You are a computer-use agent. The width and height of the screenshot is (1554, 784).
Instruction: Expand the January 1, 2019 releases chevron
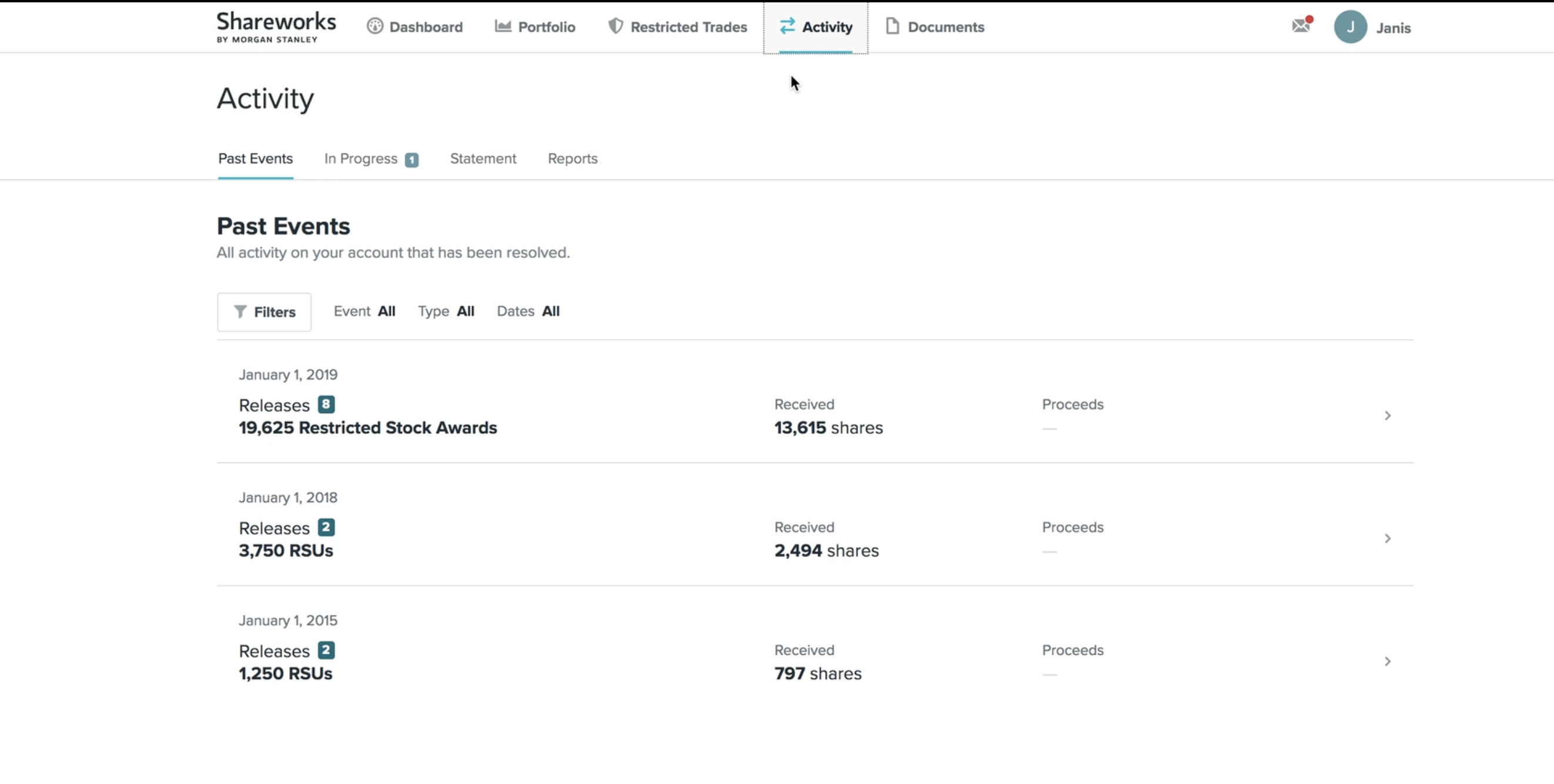pos(1388,416)
